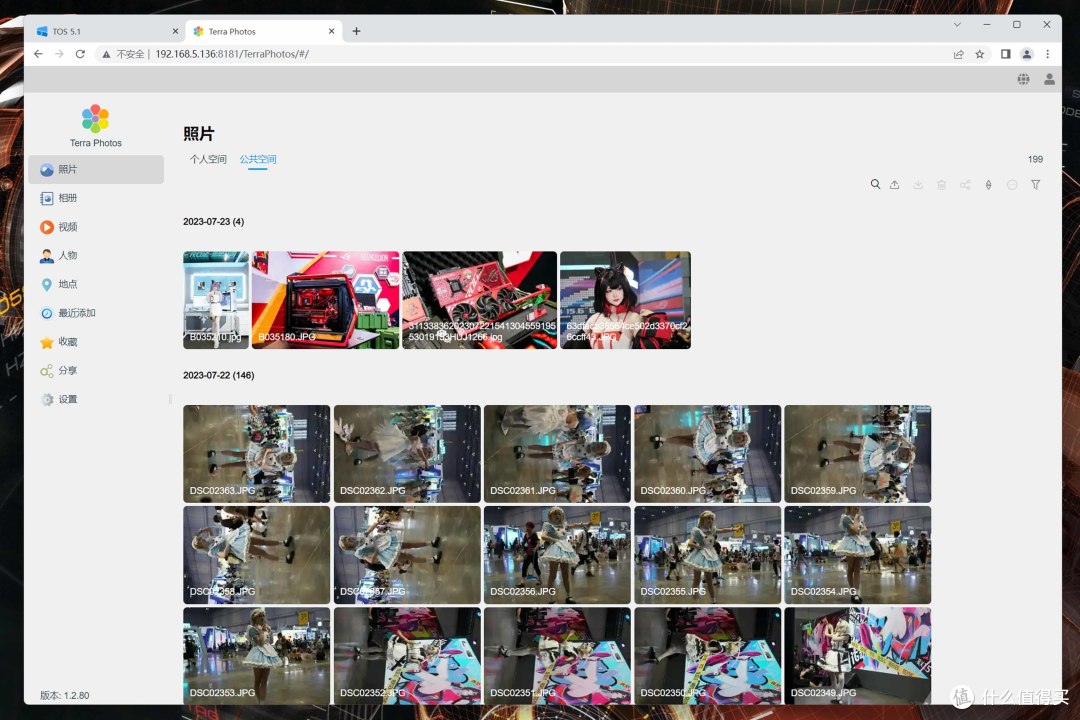Click the browser share page icon
The width and height of the screenshot is (1080, 720).
[958, 54]
